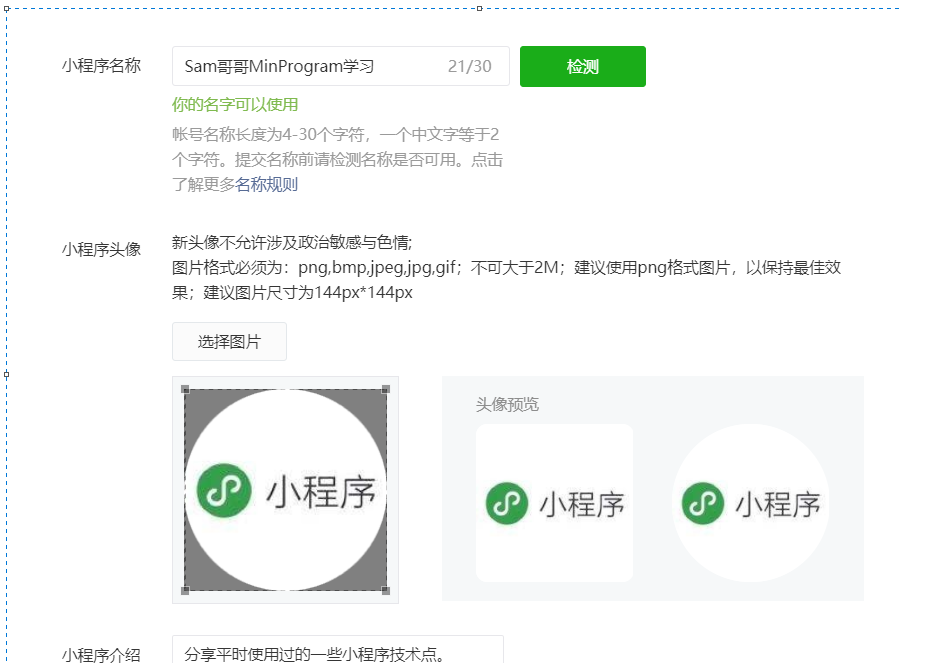The image size is (928, 663).
Task: Grab bottom-right crop handle of avatar
Action: click(x=386, y=590)
